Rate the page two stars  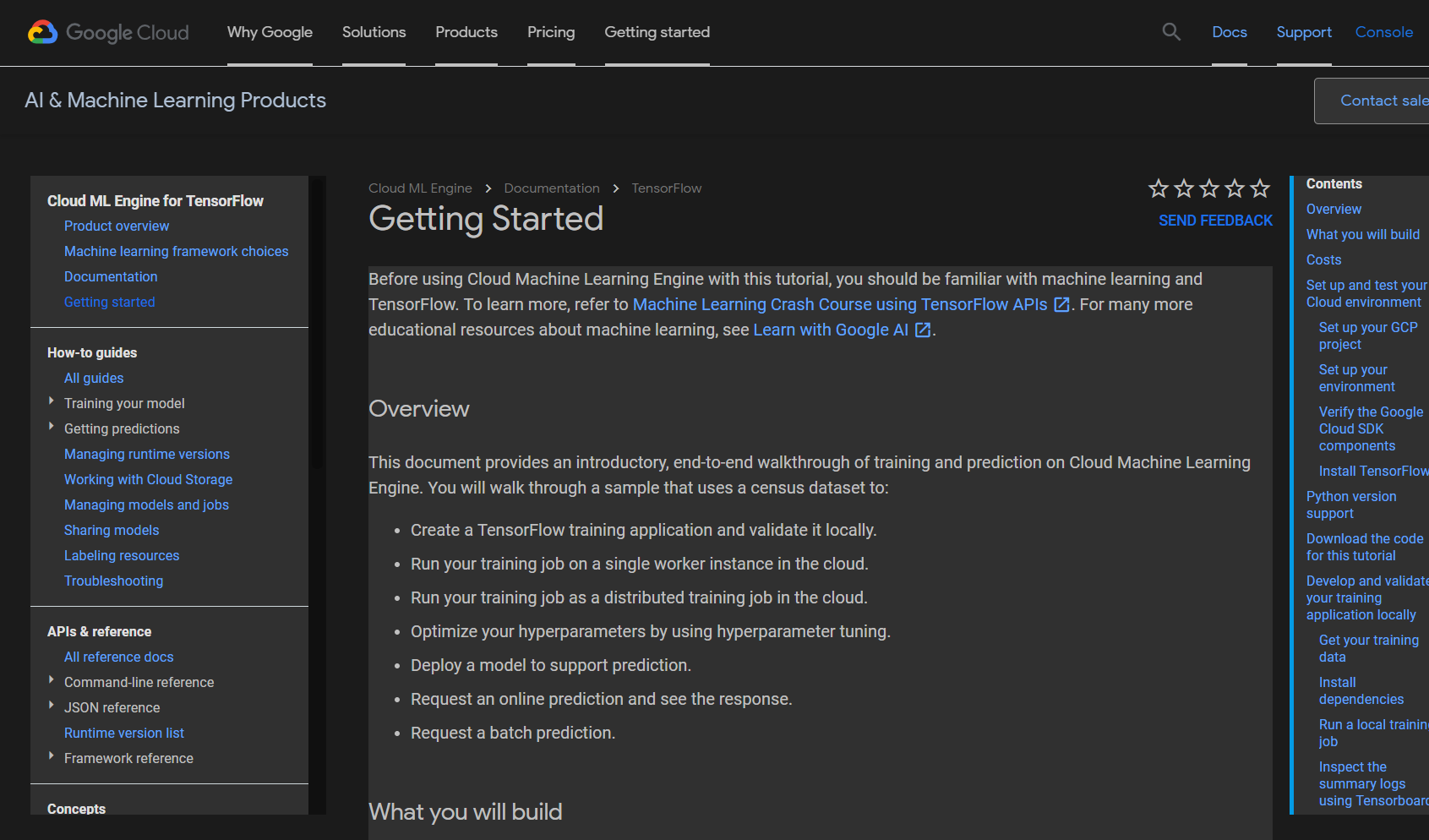(x=1184, y=188)
